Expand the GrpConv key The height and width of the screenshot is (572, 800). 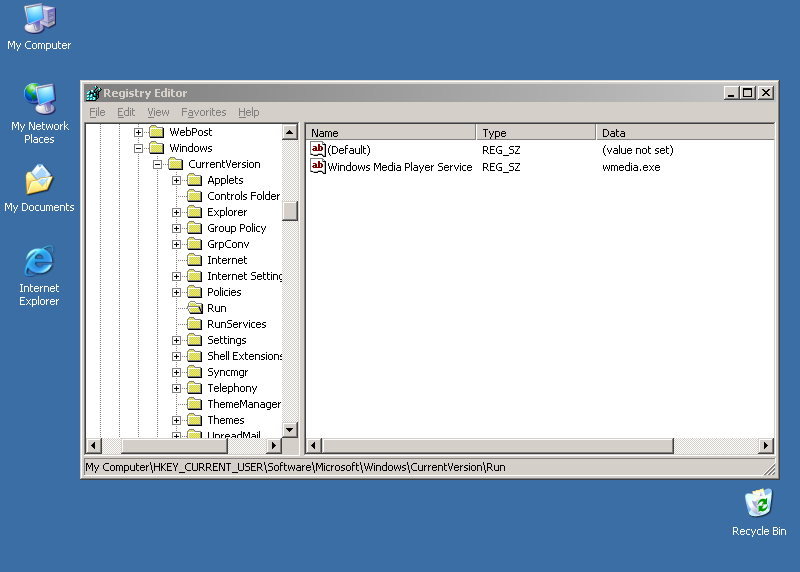click(176, 244)
